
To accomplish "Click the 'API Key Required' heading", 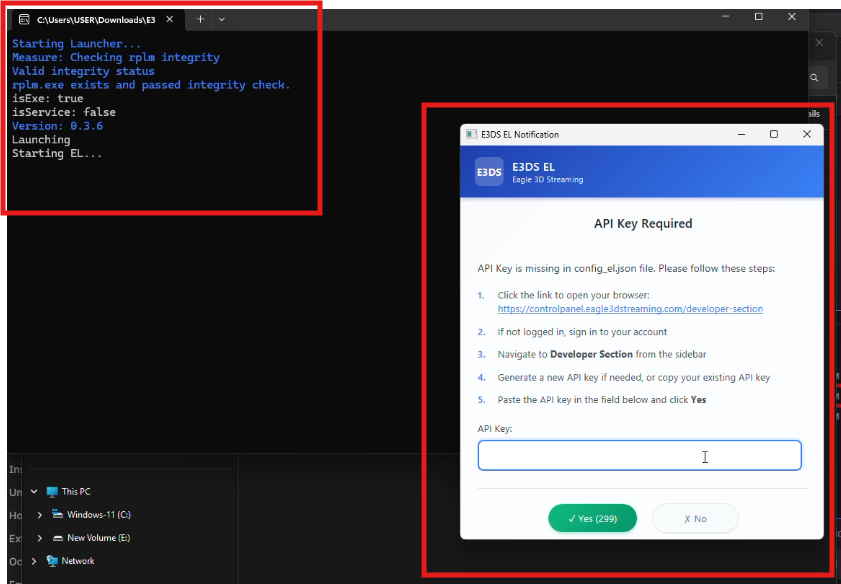I will coord(643,224).
